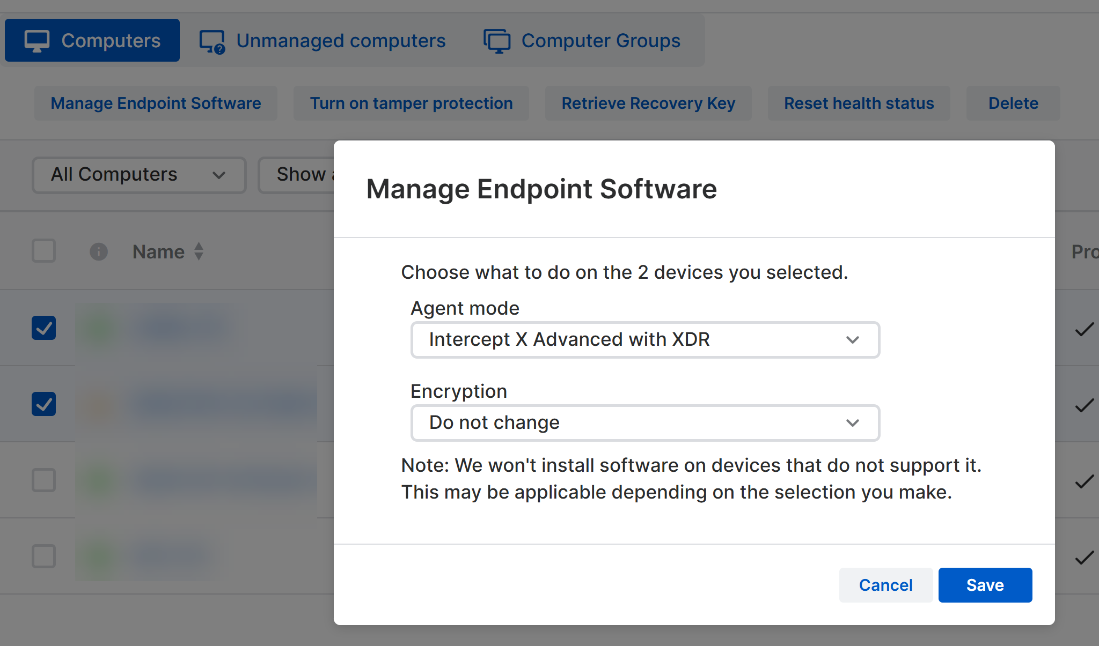This screenshot has width=1099, height=646.
Task: Save the endpoint software changes
Action: coord(985,585)
